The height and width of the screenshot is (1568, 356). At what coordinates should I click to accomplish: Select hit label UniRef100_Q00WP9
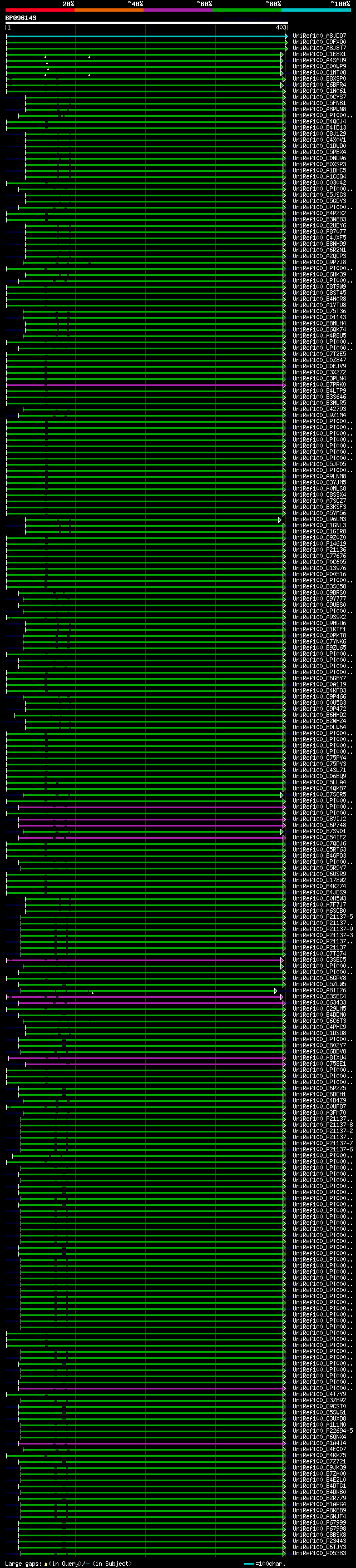319,66
